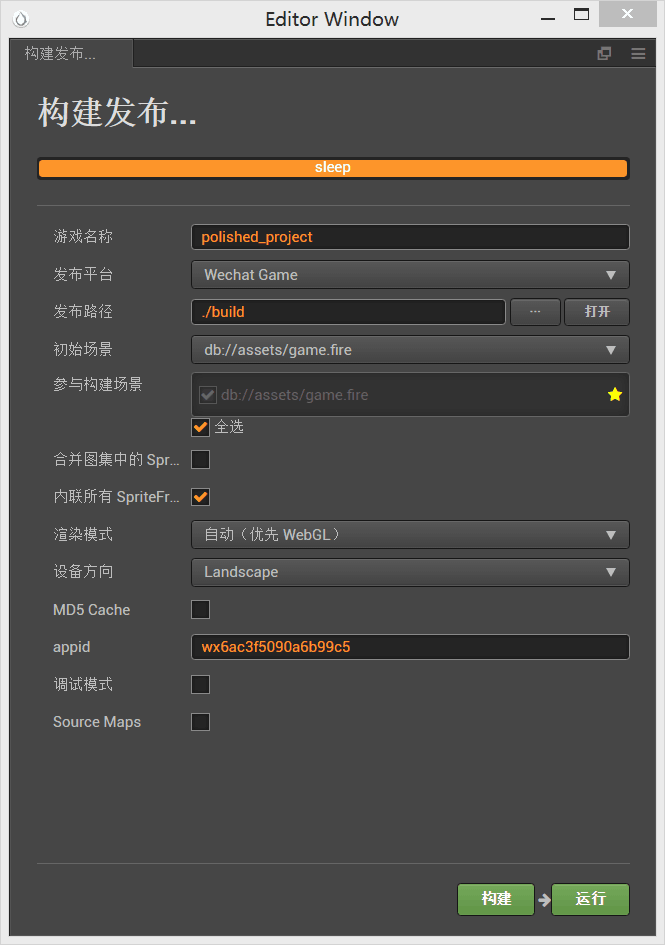Toggle db://assets/game.fire scene checkbox
Viewport: 665px width, 945px height.
pos(208,395)
